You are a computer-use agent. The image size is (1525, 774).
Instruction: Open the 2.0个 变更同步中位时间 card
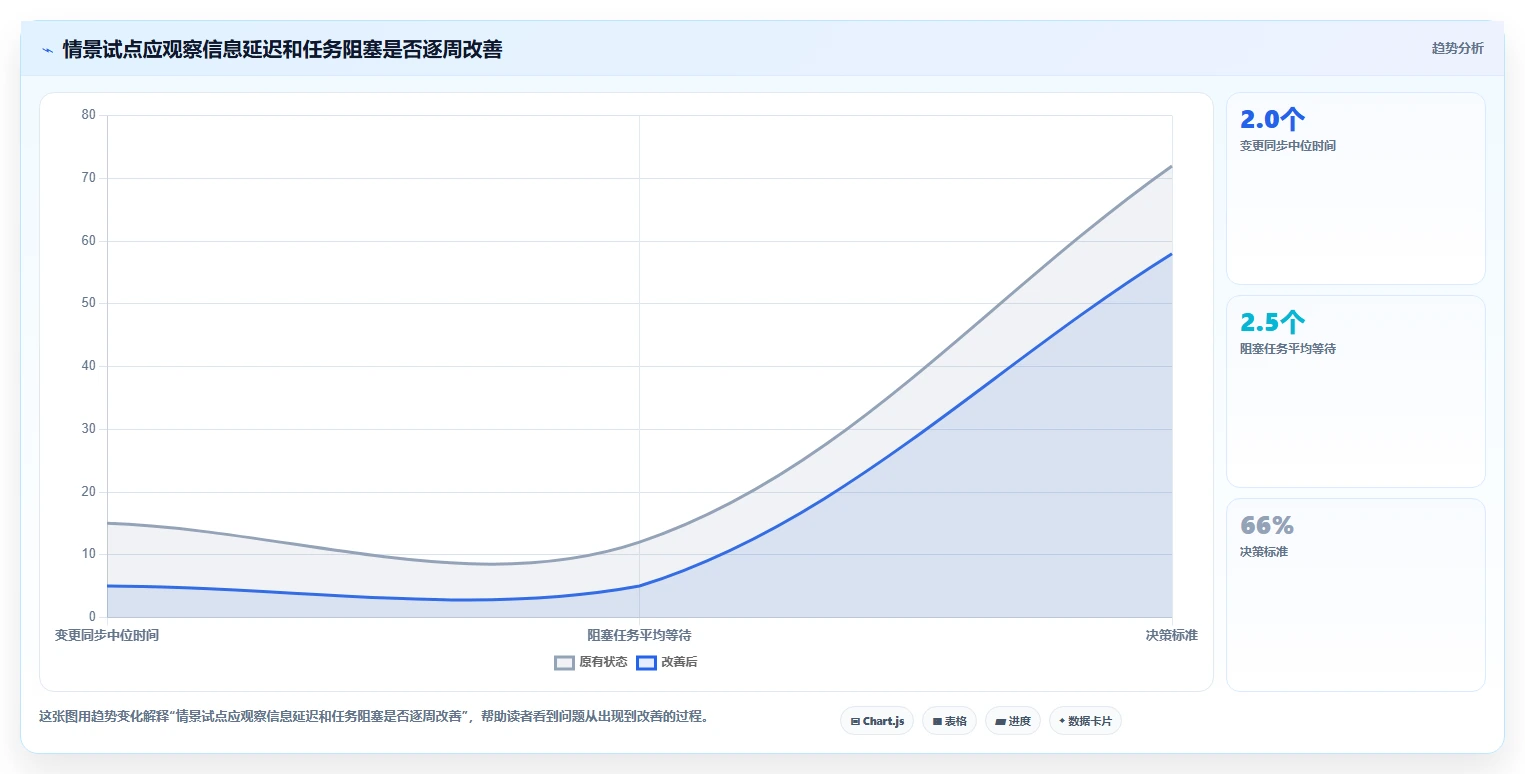pyautogui.click(x=1355, y=189)
